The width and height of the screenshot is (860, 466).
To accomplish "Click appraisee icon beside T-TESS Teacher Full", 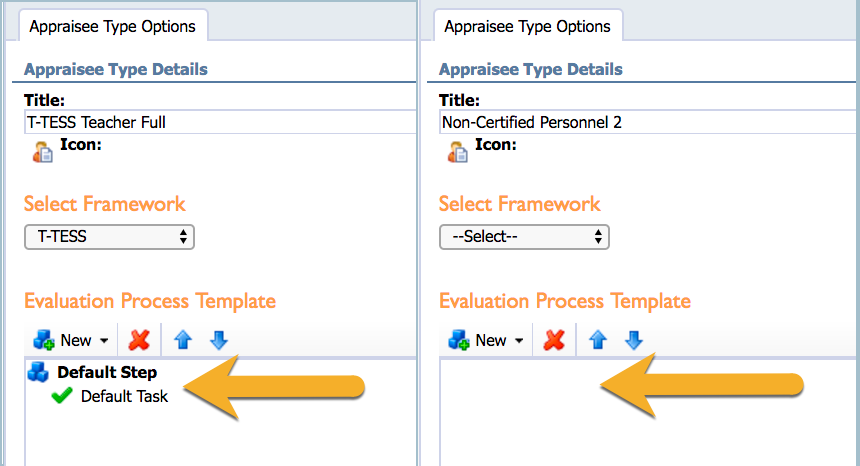I will 43,152.
